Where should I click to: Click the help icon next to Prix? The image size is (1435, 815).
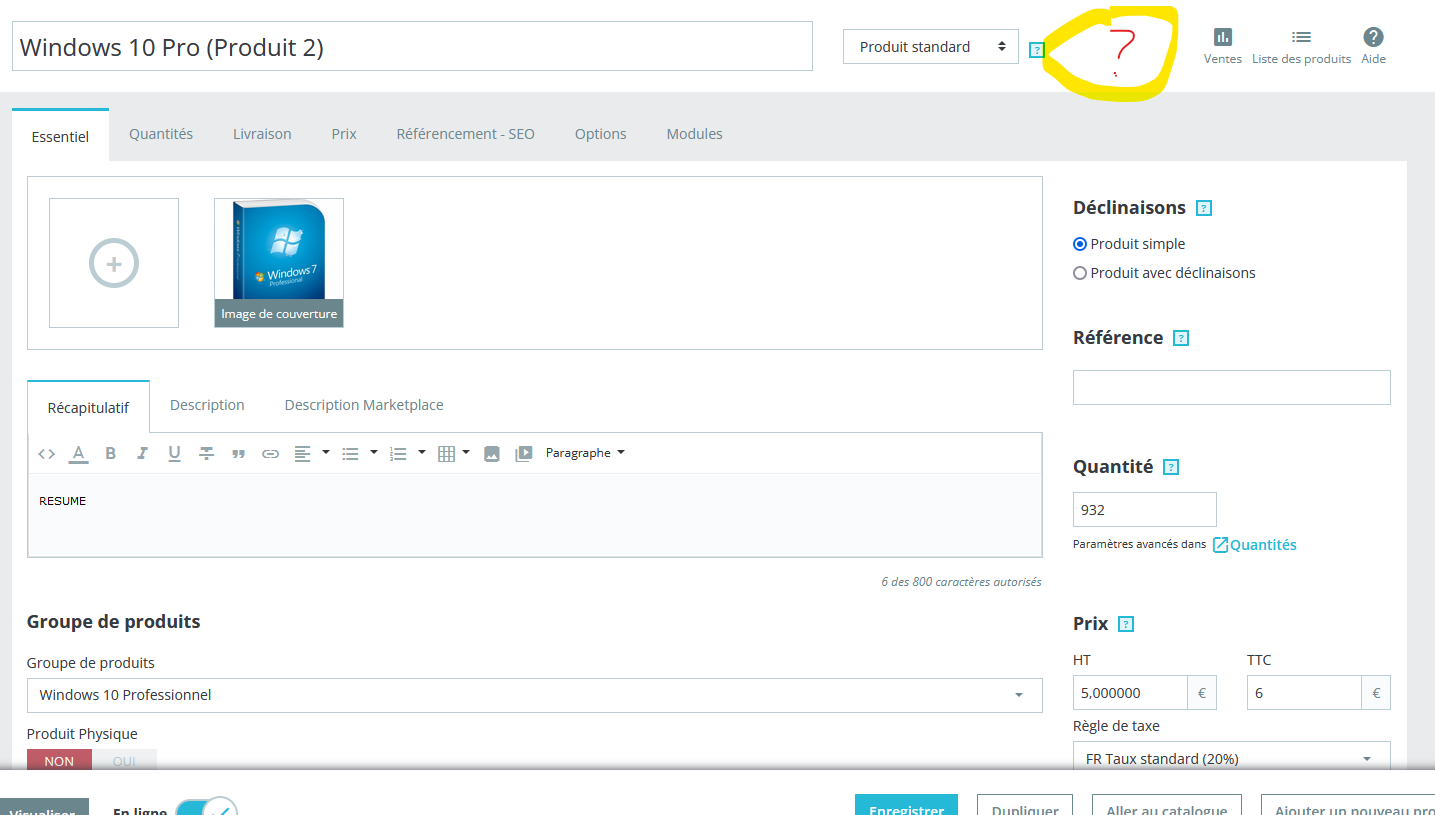1126,624
